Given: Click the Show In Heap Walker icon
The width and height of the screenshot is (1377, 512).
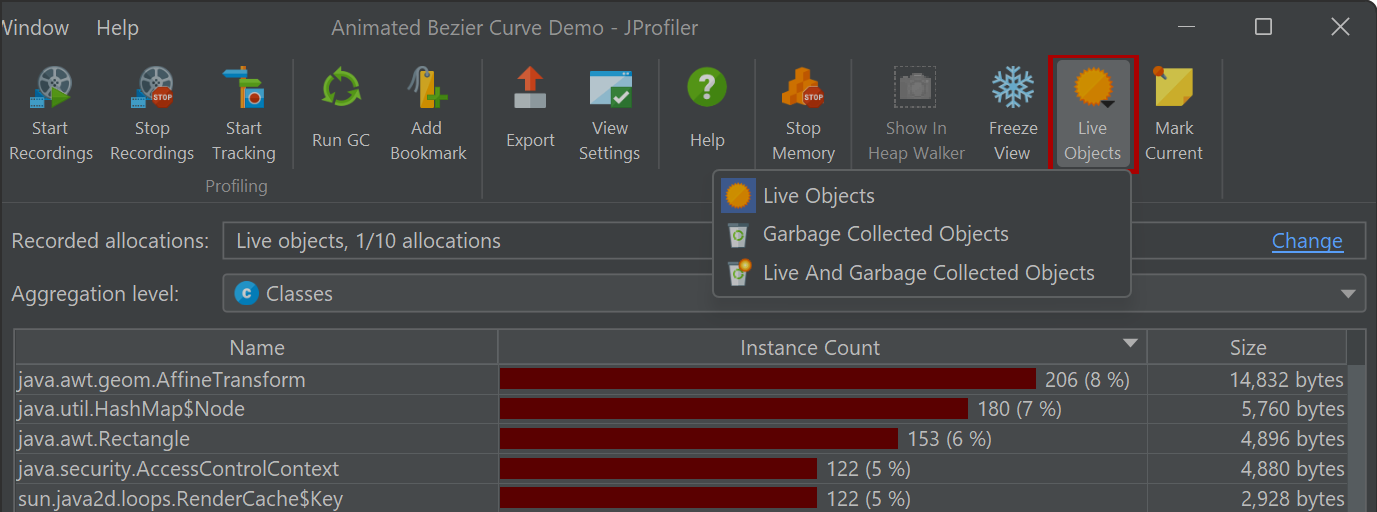Looking at the screenshot, I should [x=915, y=88].
